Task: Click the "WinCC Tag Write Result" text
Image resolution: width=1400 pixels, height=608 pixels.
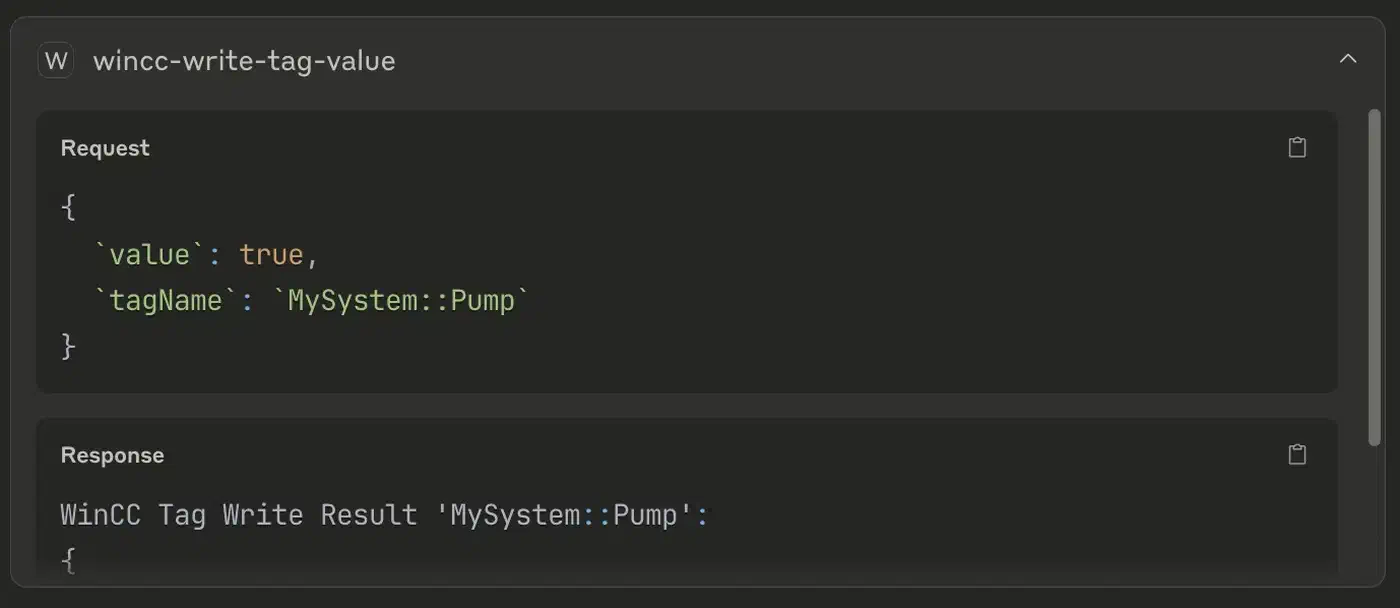Action: (239, 515)
